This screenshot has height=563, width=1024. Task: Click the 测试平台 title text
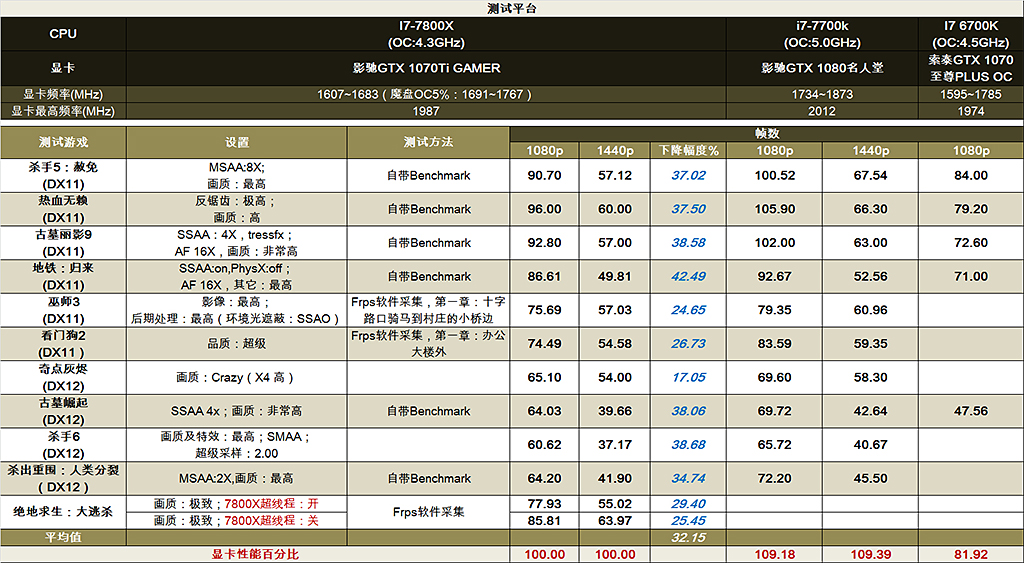point(511,8)
